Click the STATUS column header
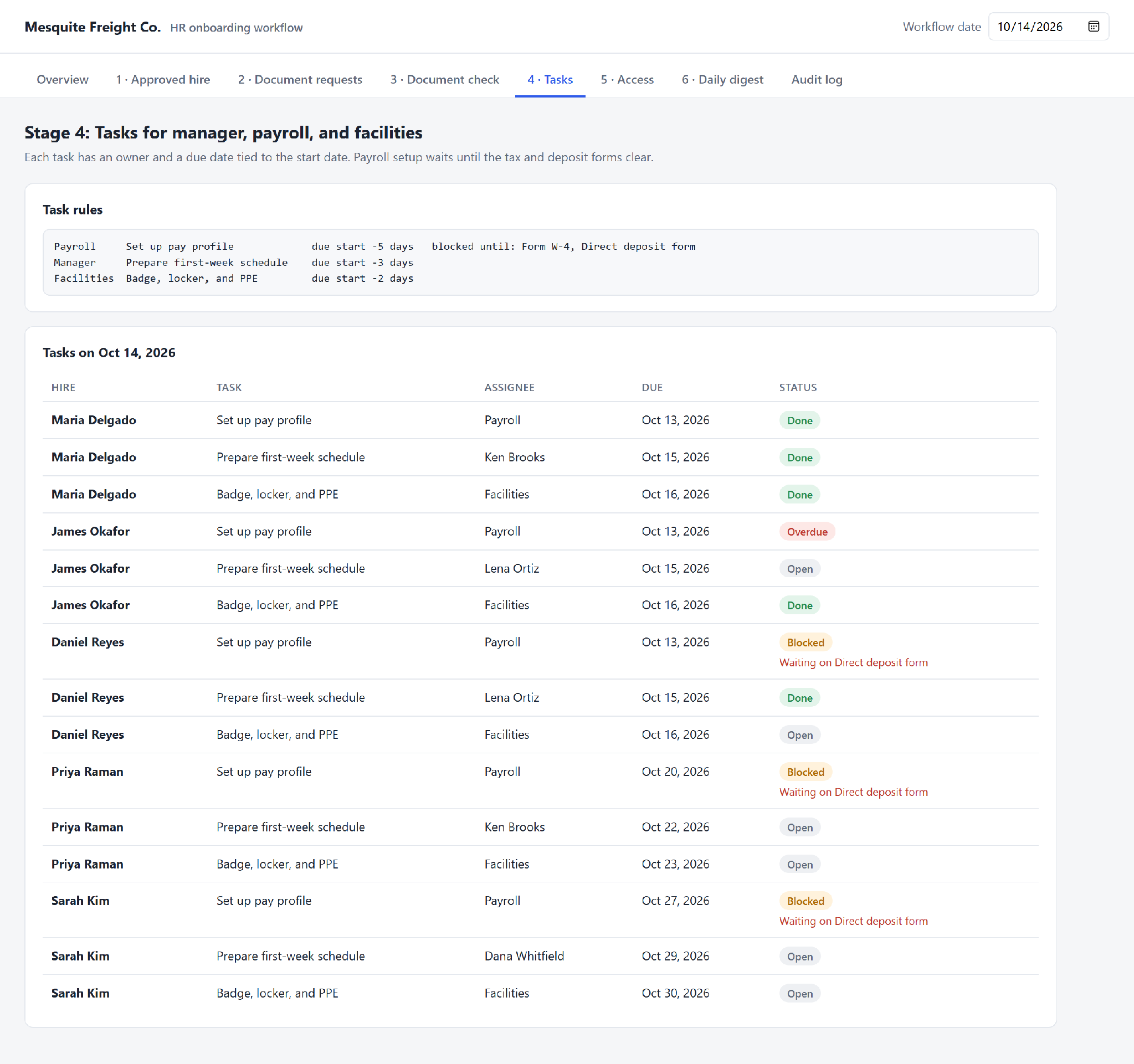The image size is (1134, 1064). pyautogui.click(x=797, y=387)
